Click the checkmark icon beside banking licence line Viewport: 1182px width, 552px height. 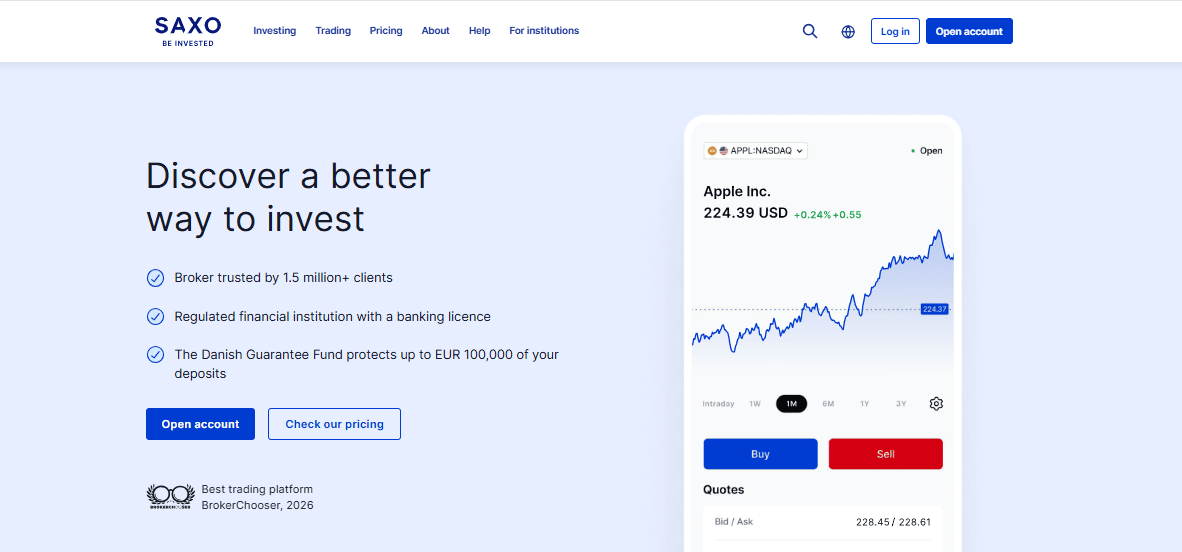(x=155, y=317)
